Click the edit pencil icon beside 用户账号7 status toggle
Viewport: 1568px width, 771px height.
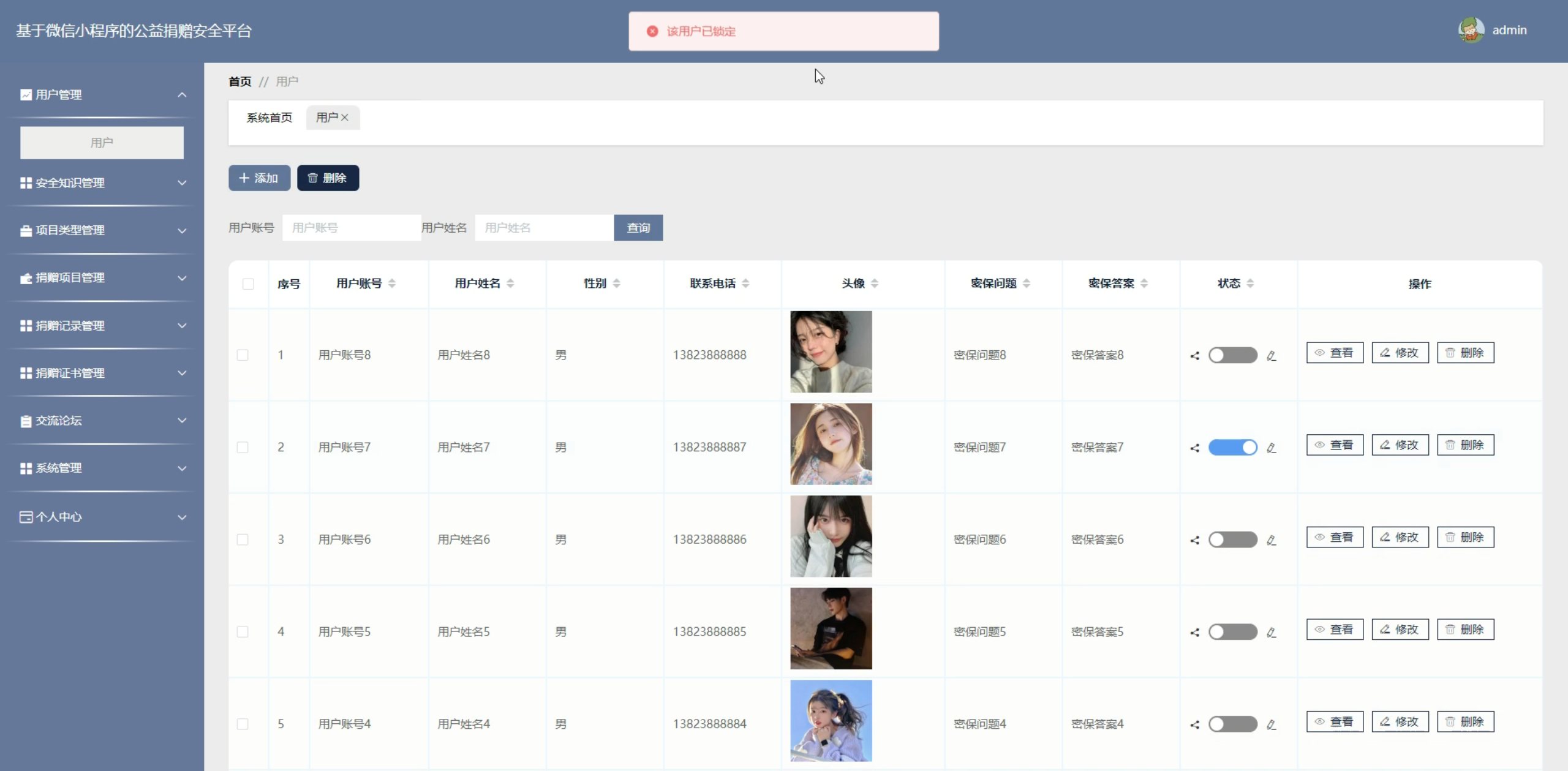[x=1272, y=448]
